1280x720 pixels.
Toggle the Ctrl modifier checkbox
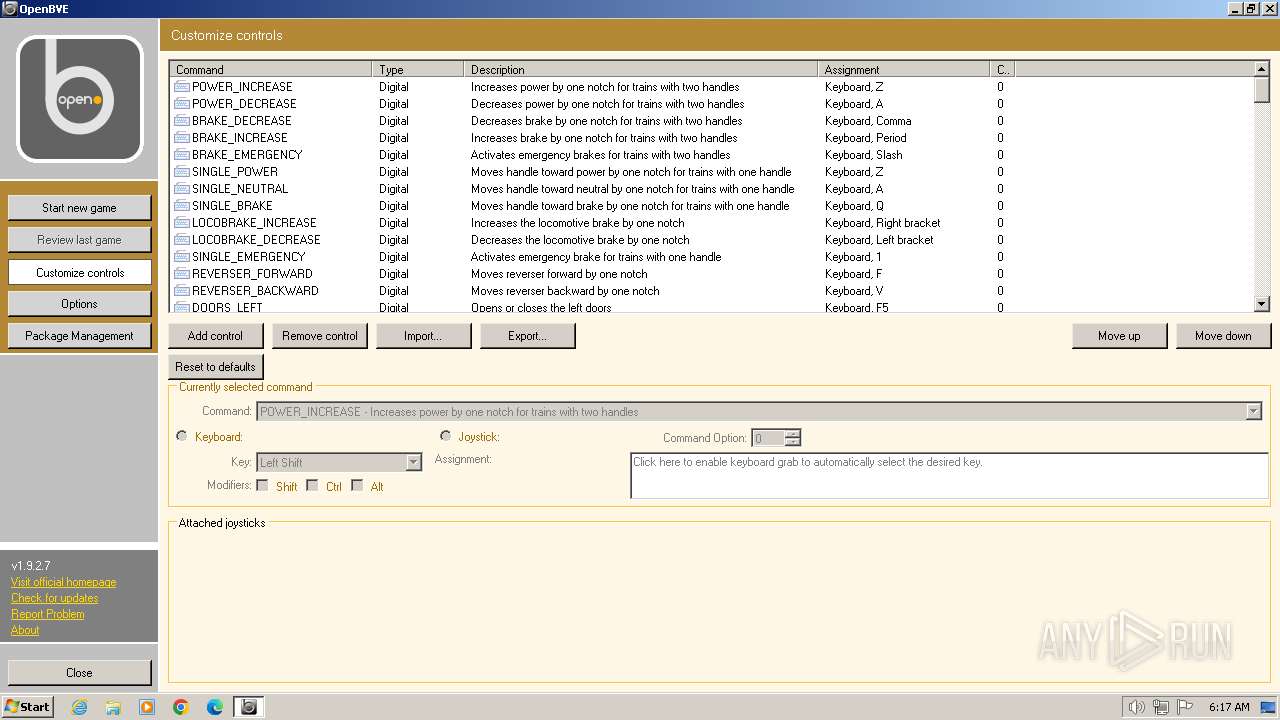[x=312, y=486]
